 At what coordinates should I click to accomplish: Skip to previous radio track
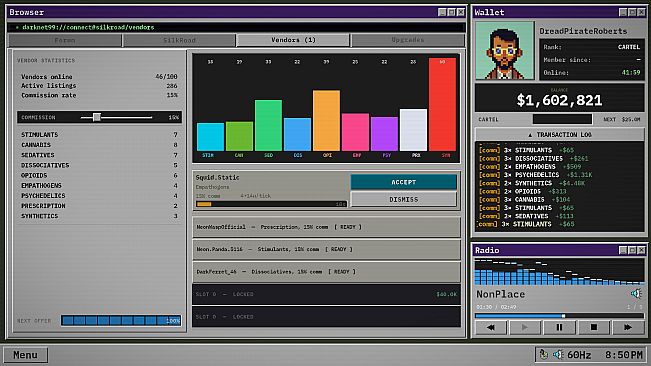tap(491, 327)
